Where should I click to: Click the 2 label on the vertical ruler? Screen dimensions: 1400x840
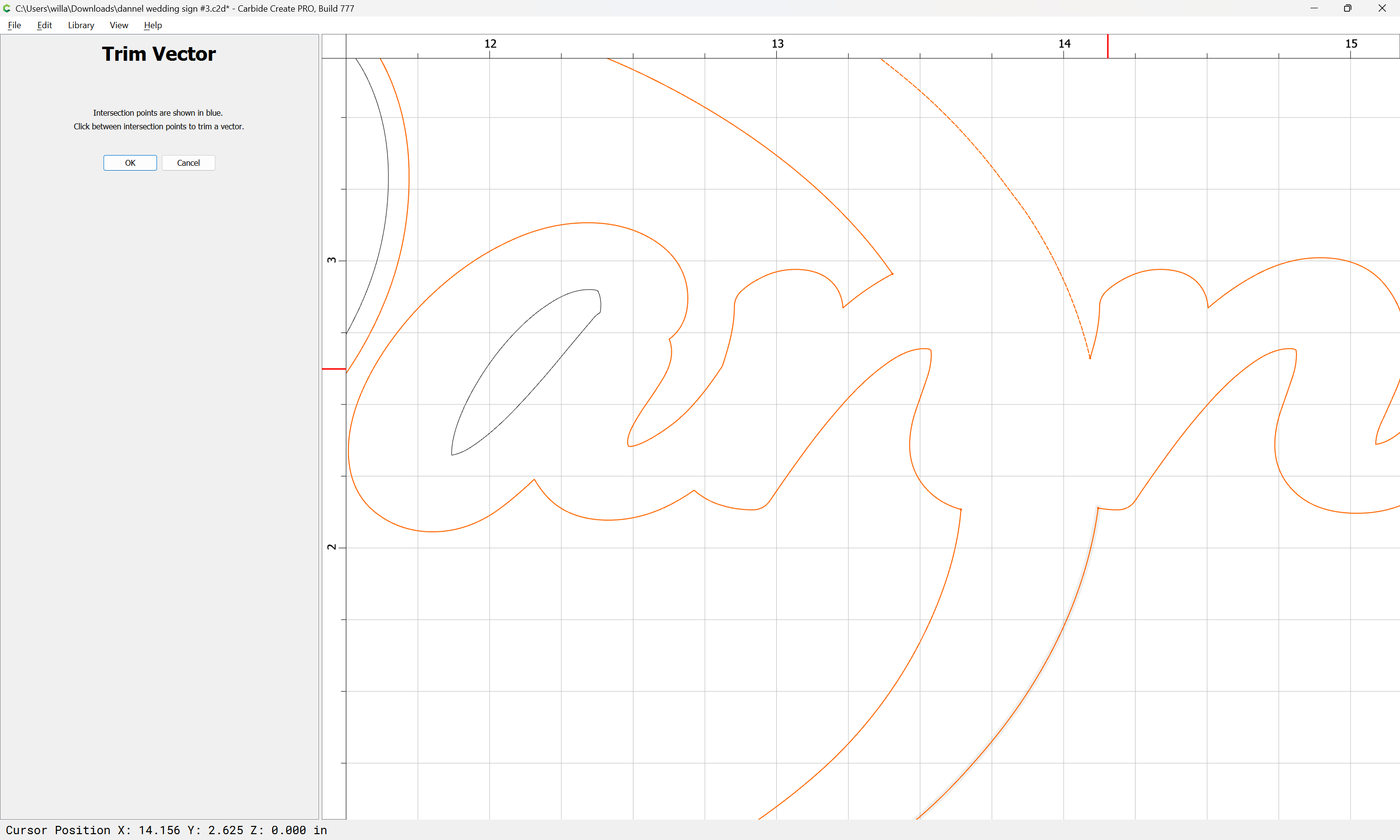(x=332, y=547)
